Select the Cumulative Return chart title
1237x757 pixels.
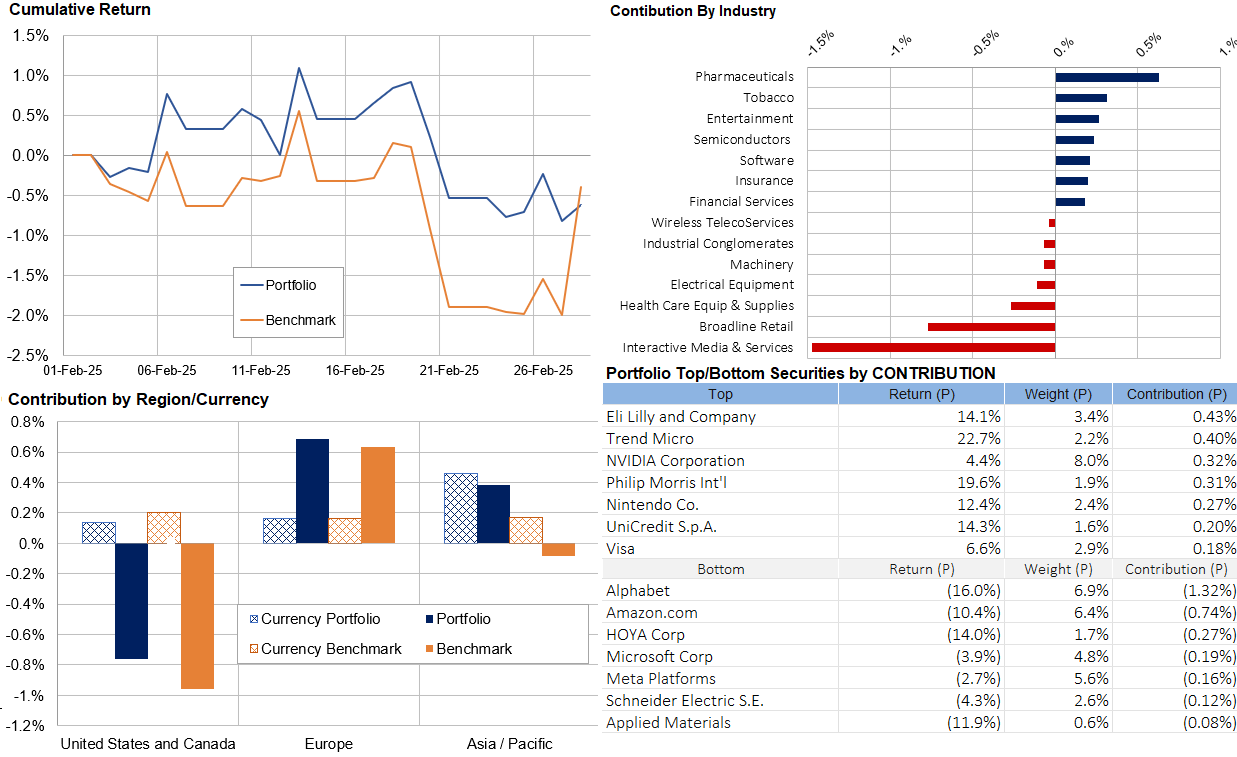point(80,10)
